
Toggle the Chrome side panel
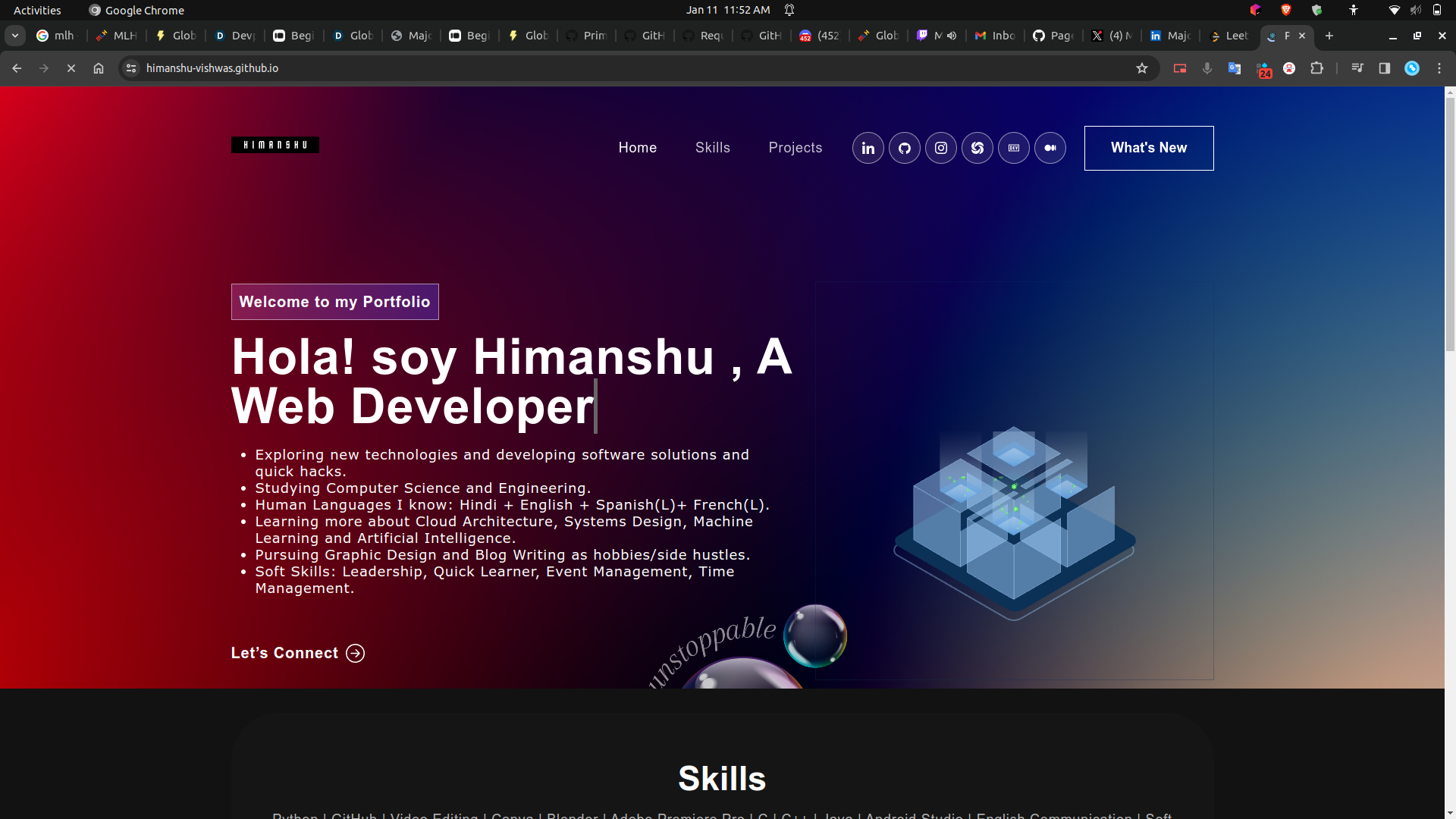(1384, 68)
